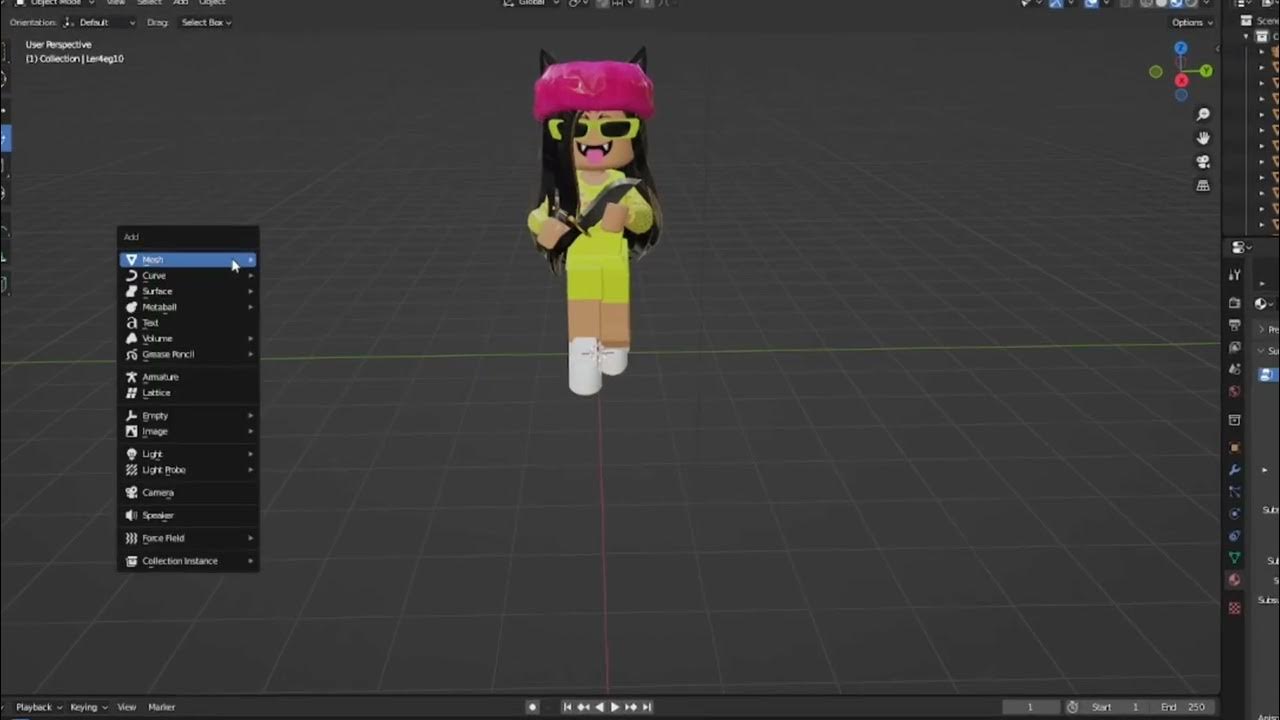Open the viewport Options dropdown
The height and width of the screenshot is (720, 1280).
coord(1192,22)
